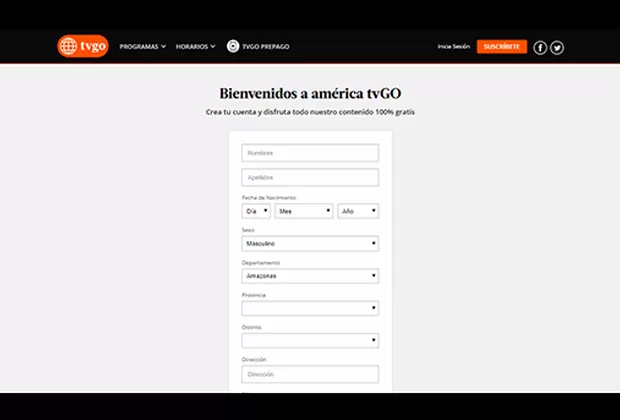Focus the Apellidos input field
This screenshot has width=620, height=420.
point(310,177)
